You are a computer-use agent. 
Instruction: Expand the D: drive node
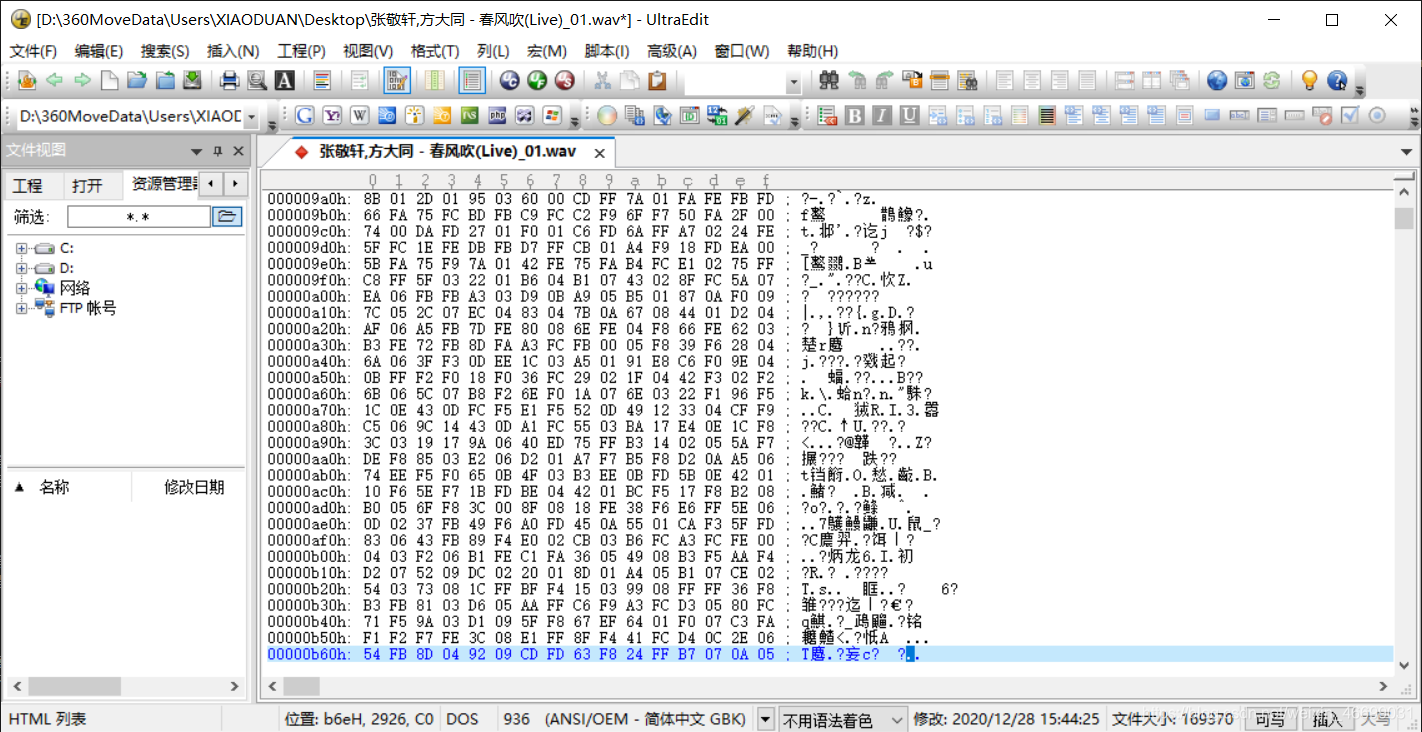click(x=21, y=268)
